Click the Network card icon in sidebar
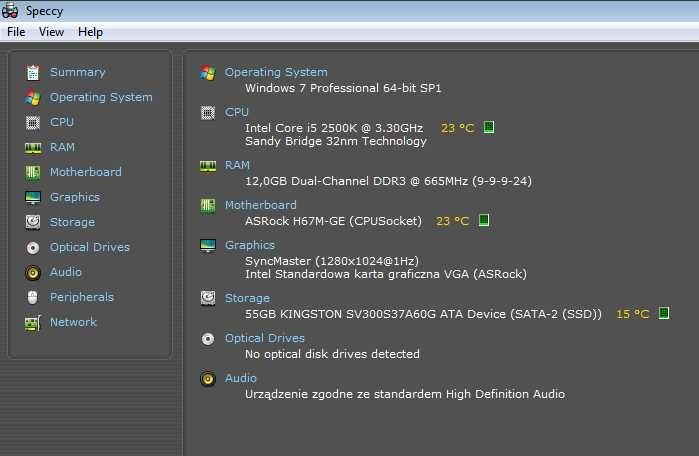The image size is (699, 456). pyautogui.click(x=33, y=323)
